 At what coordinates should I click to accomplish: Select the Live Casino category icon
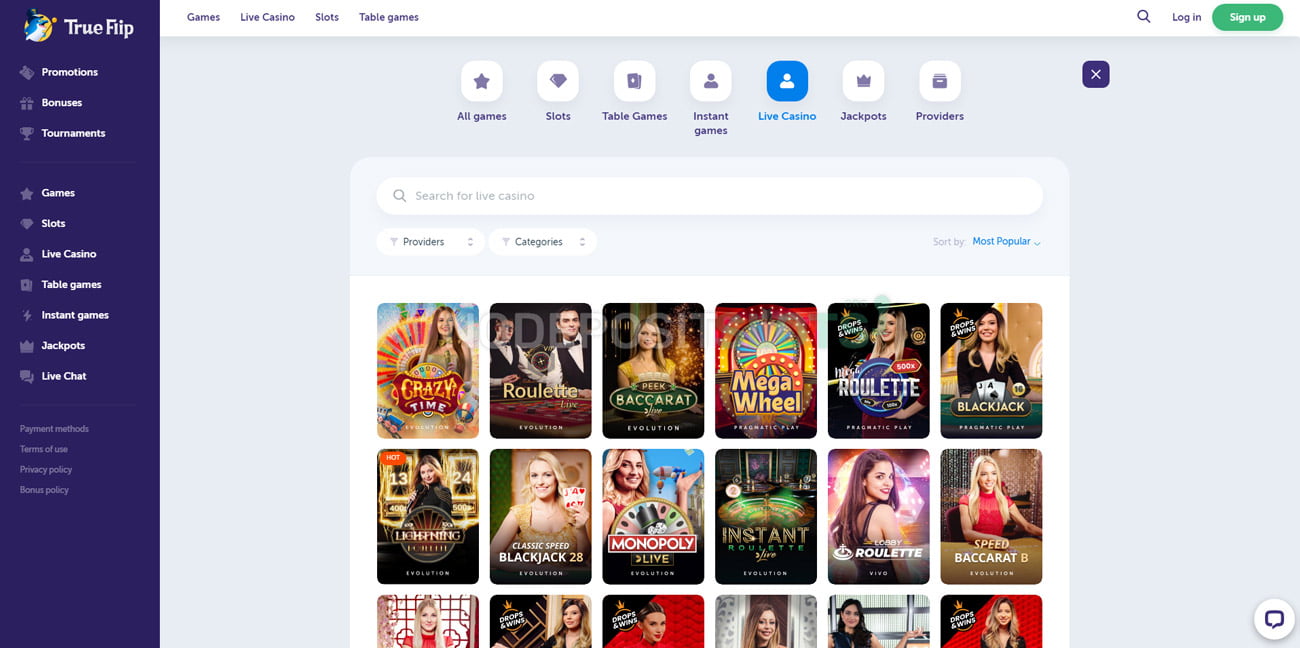[x=787, y=81]
